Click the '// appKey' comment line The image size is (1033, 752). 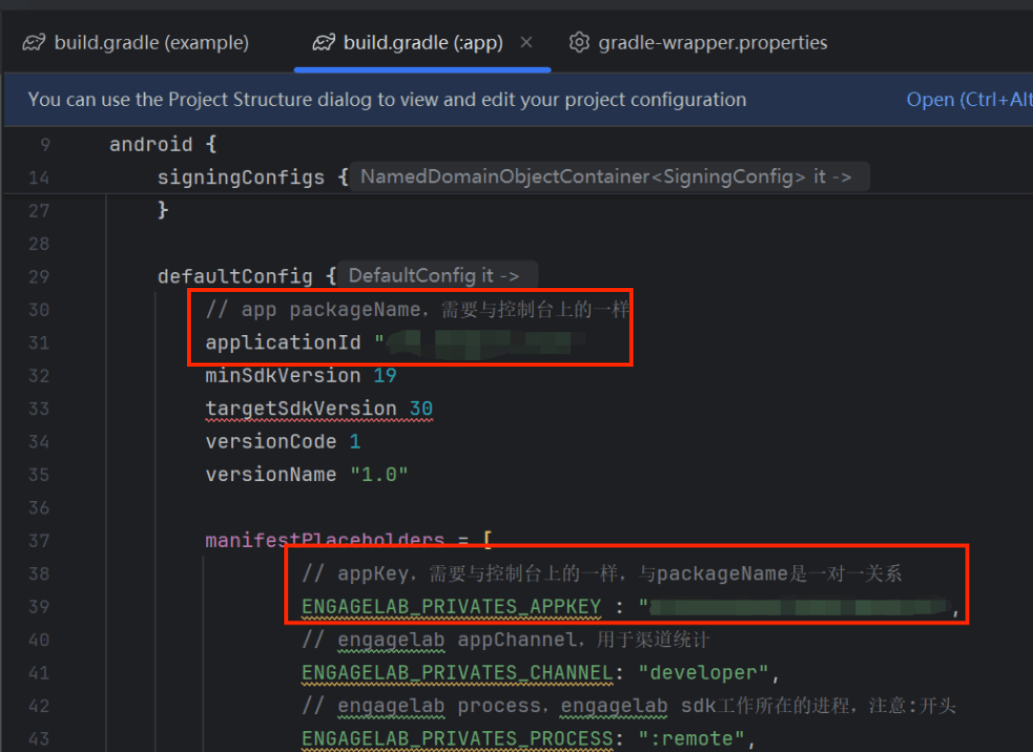601,573
